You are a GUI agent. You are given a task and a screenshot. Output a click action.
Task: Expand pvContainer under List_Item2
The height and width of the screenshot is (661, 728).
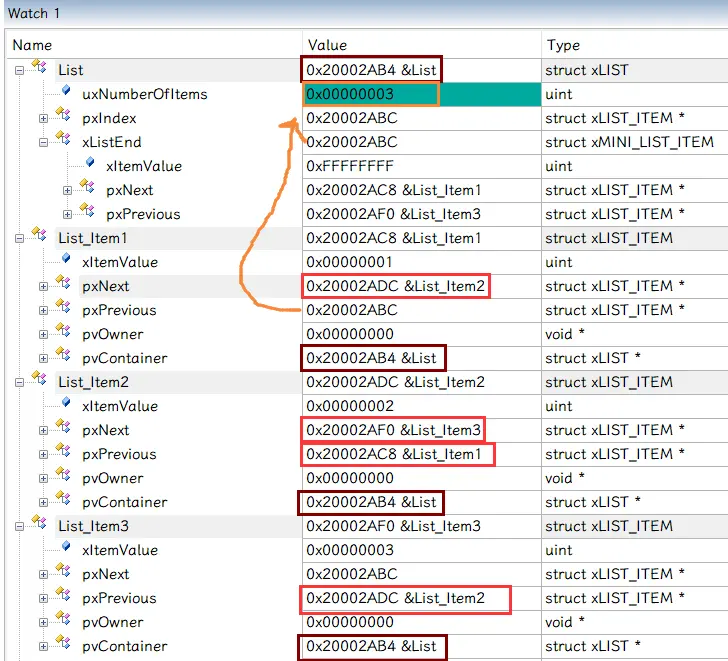[x=44, y=502]
